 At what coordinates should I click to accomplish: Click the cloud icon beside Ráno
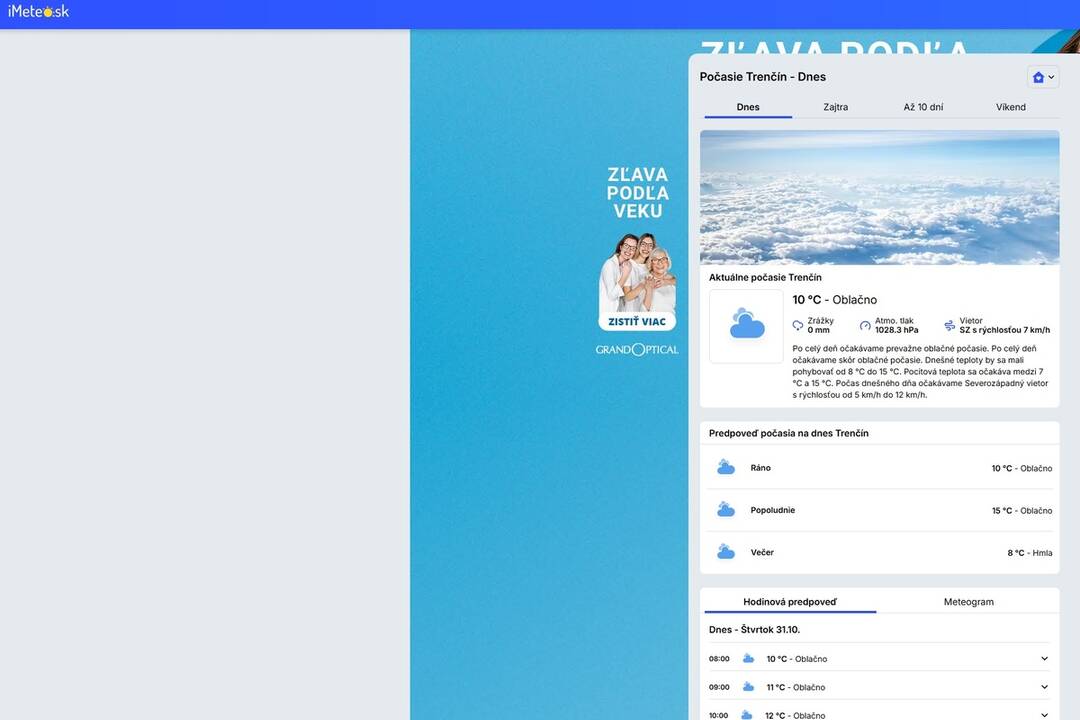726,468
